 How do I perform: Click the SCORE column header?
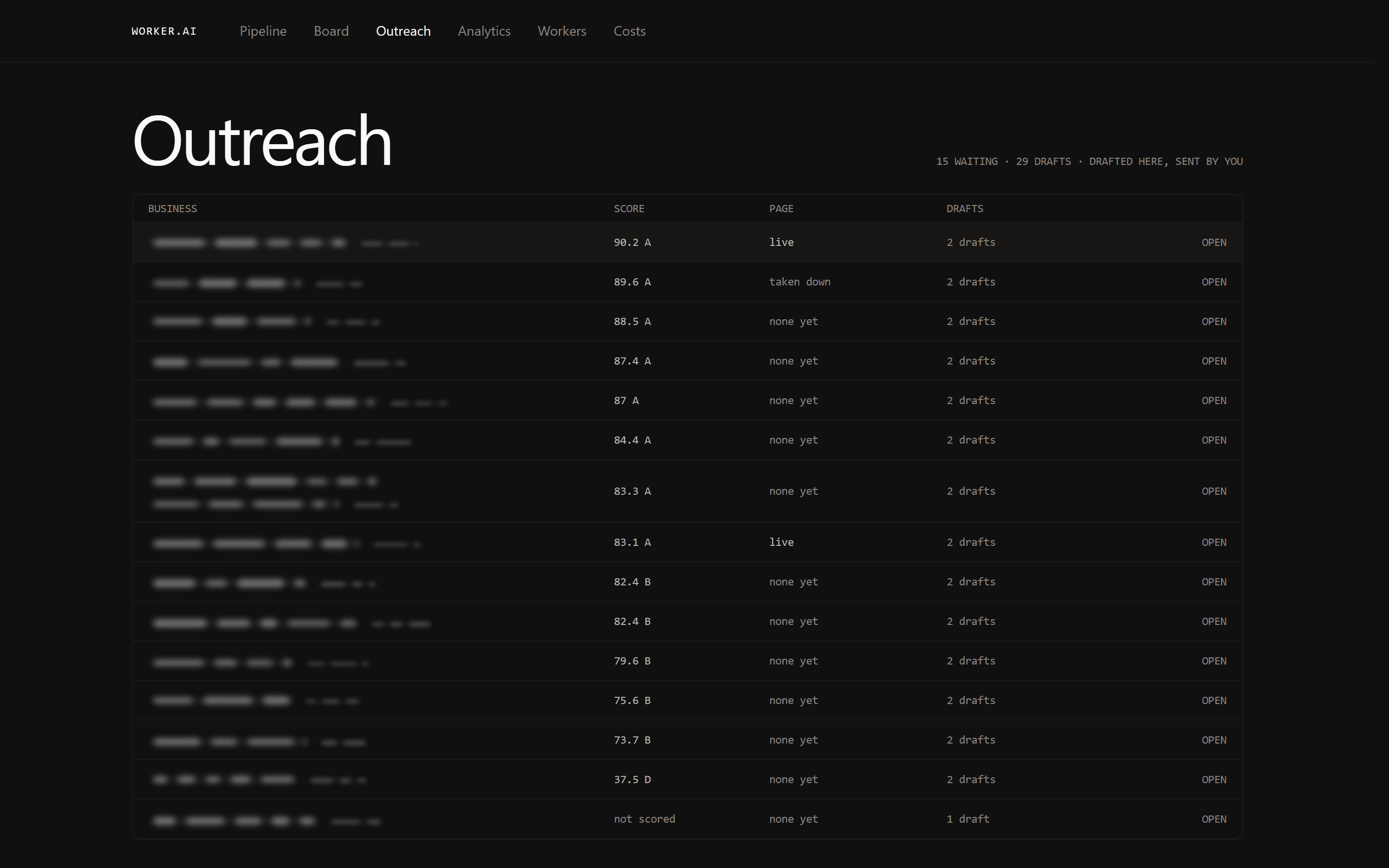628,208
